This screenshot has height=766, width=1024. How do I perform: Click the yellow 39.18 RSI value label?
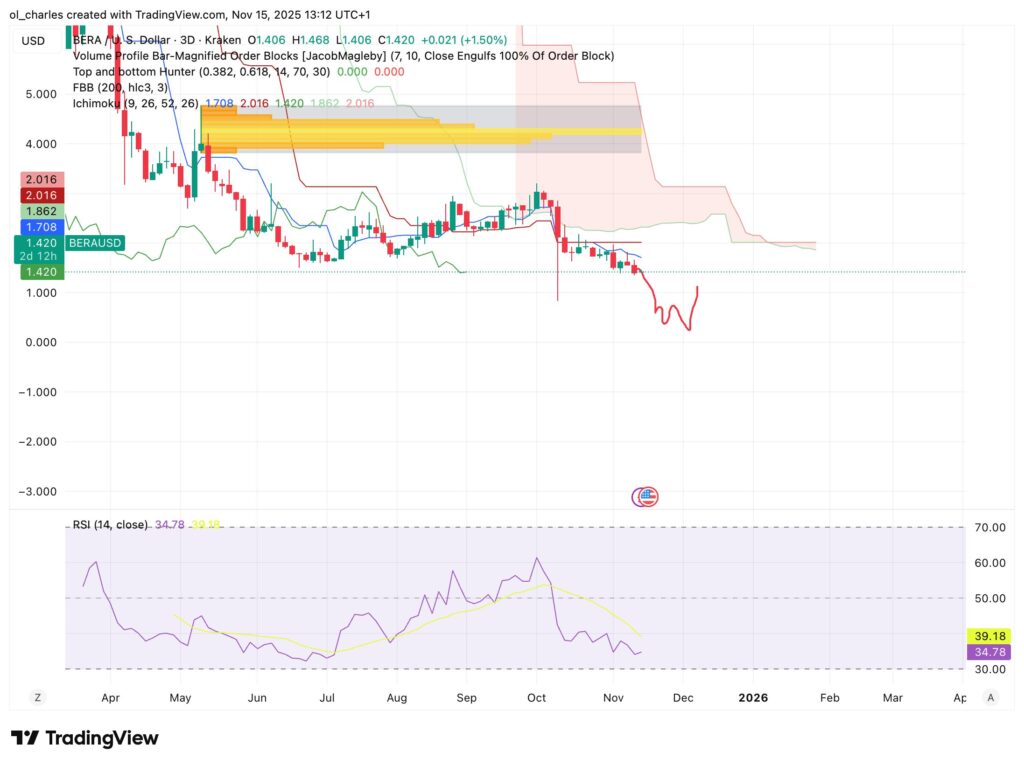click(988, 635)
